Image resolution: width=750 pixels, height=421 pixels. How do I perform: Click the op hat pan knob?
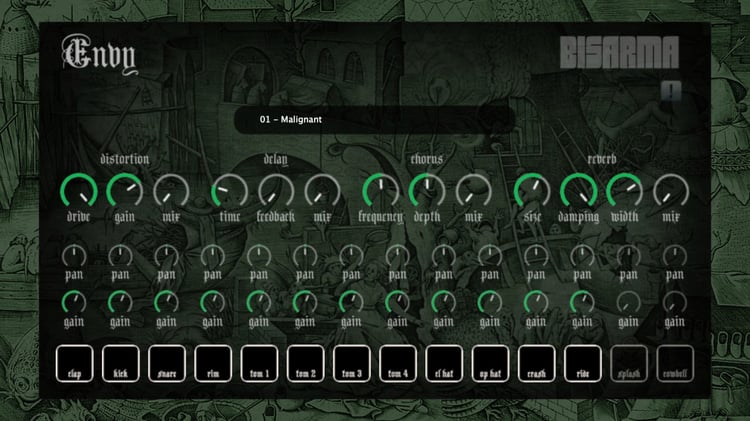point(490,256)
